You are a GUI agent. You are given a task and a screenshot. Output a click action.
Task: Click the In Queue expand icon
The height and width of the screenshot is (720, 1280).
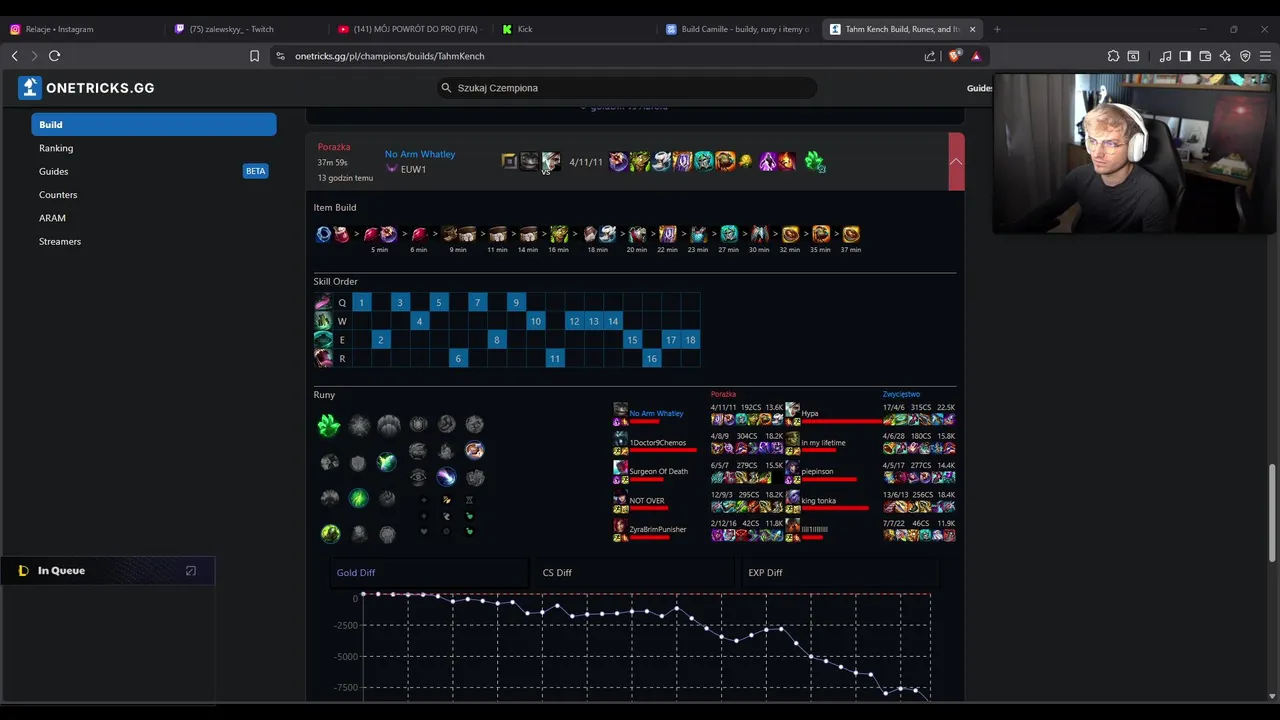pyautogui.click(x=191, y=571)
